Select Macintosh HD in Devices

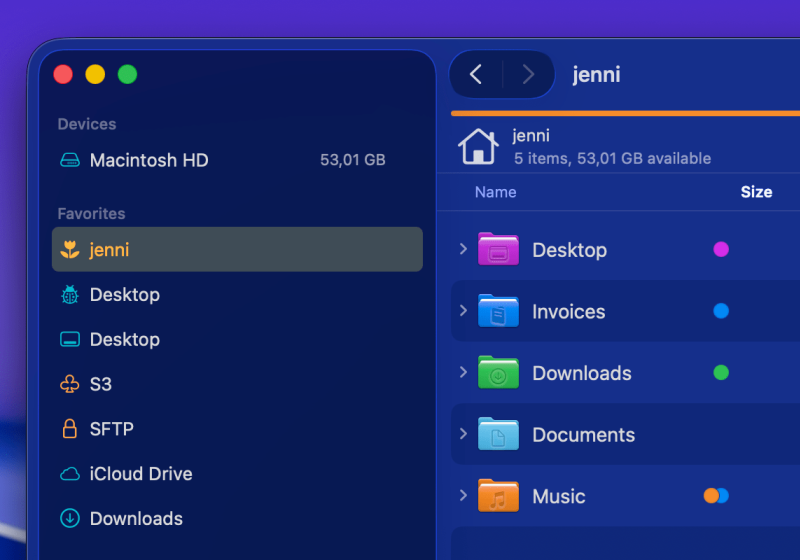(x=237, y=160)
